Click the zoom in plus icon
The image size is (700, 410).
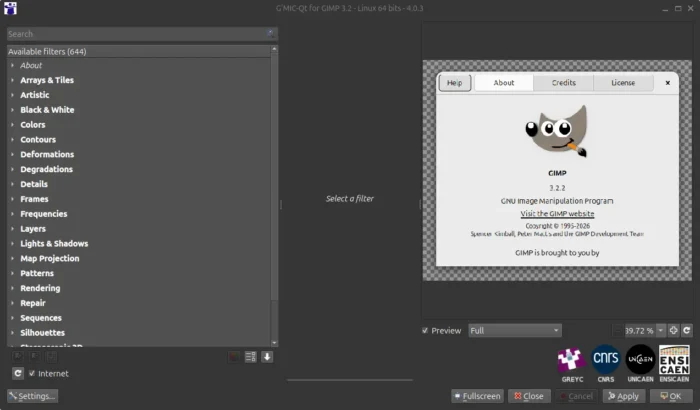pos(673,331)
